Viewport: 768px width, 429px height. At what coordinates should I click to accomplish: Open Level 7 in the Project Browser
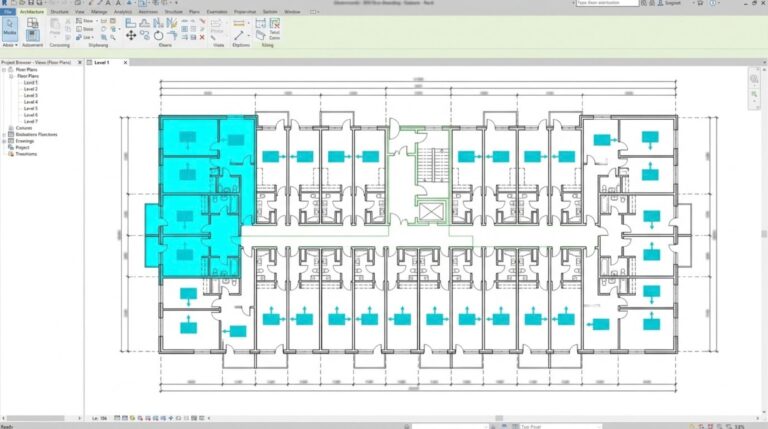click(30, 121)
